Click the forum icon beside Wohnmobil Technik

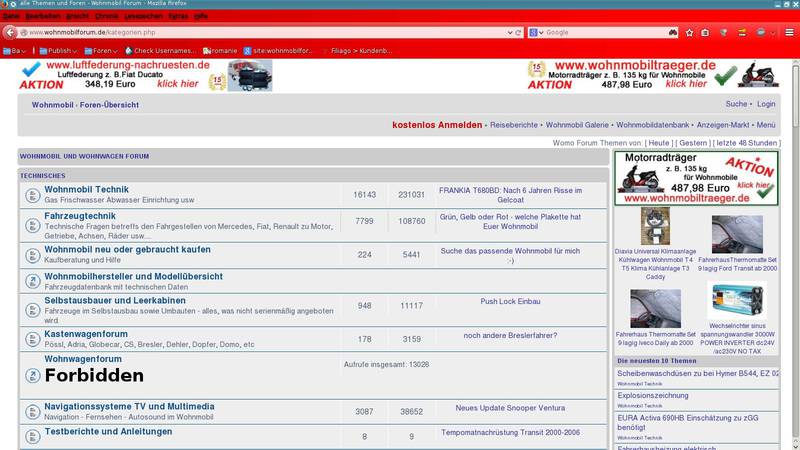point(33,195)
